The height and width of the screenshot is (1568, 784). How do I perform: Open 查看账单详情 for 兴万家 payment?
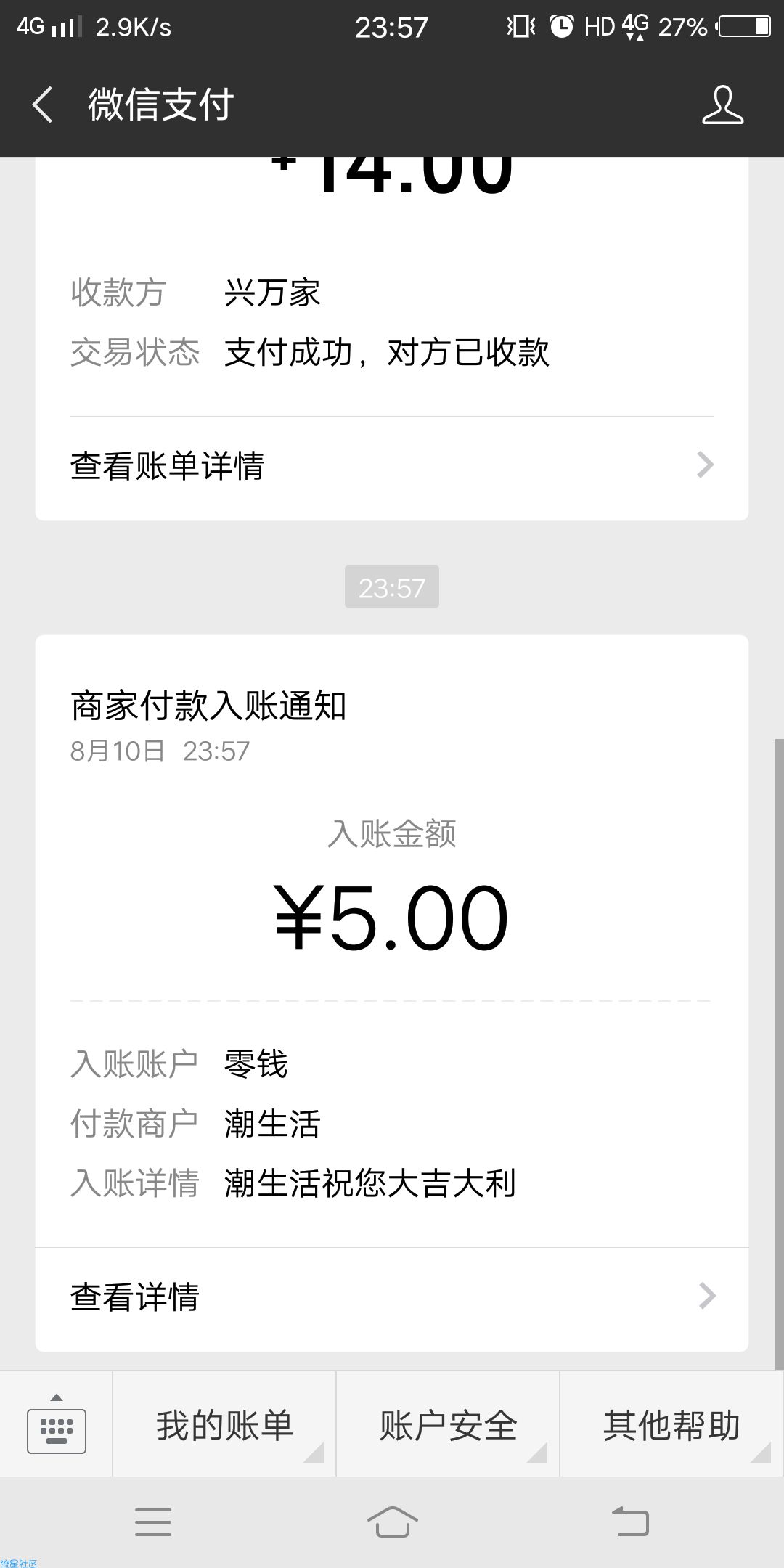392,465
